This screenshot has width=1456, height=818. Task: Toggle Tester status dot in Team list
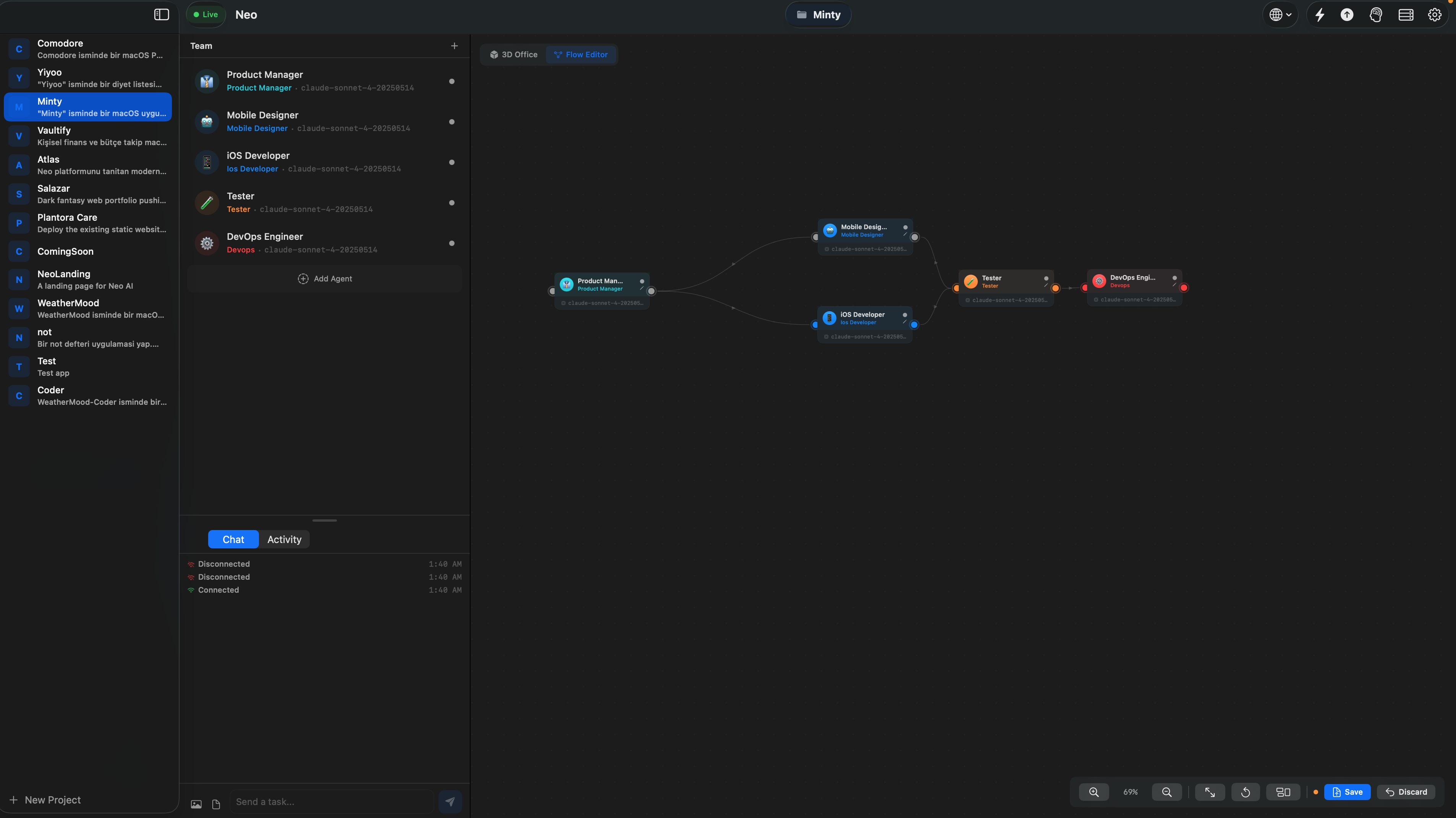[451, 202]
